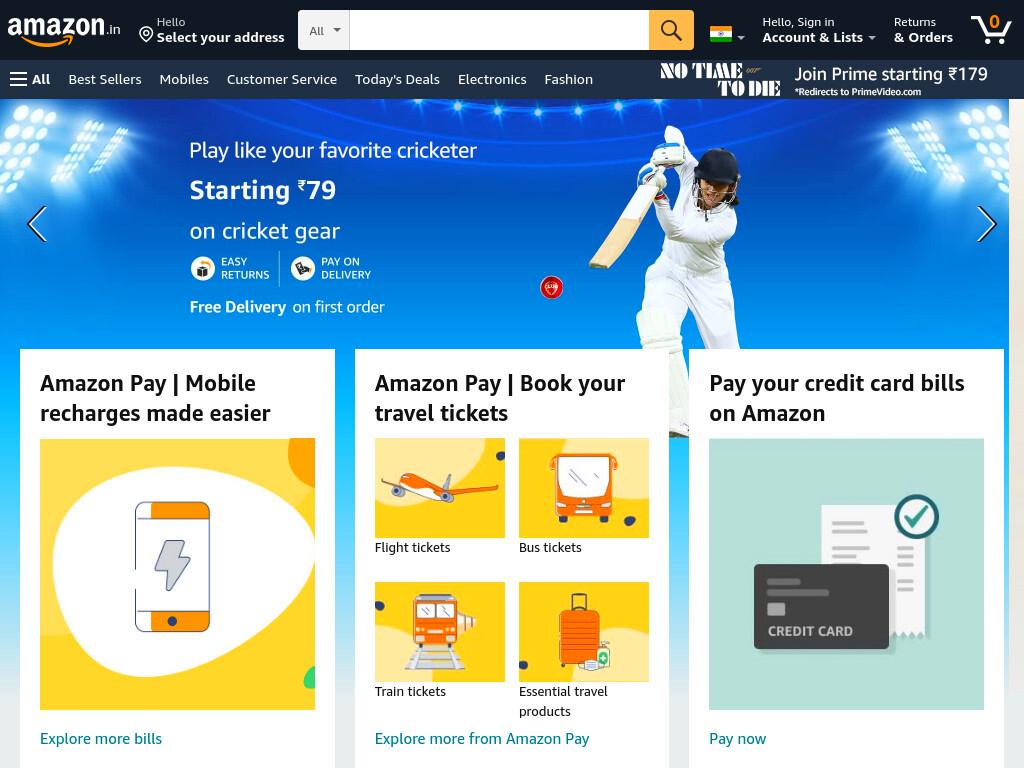Click the location pin address icon
The image size is (1024, 768).
[x=146, y=34]
